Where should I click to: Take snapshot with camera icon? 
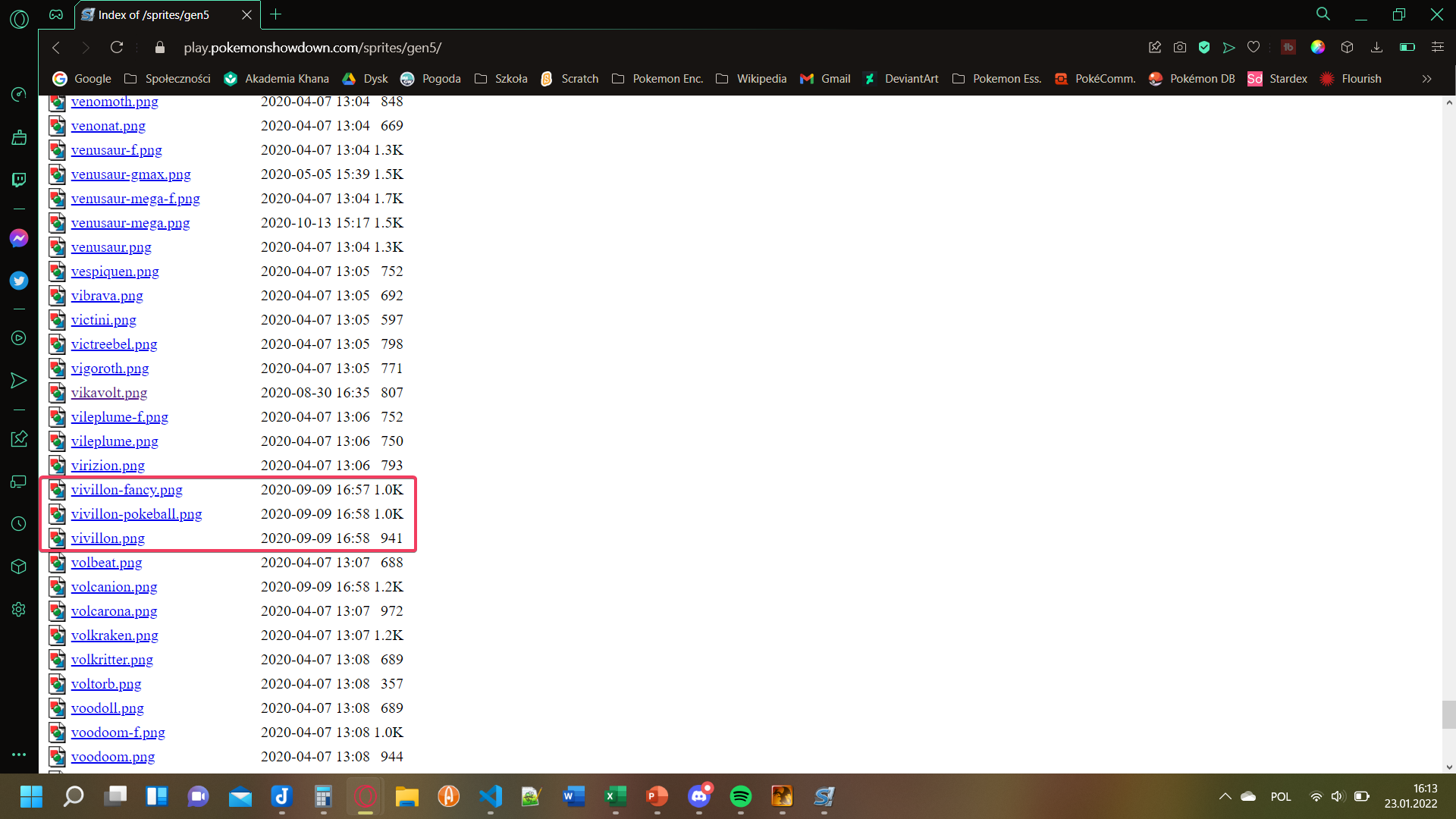[x=1179, y=48]
